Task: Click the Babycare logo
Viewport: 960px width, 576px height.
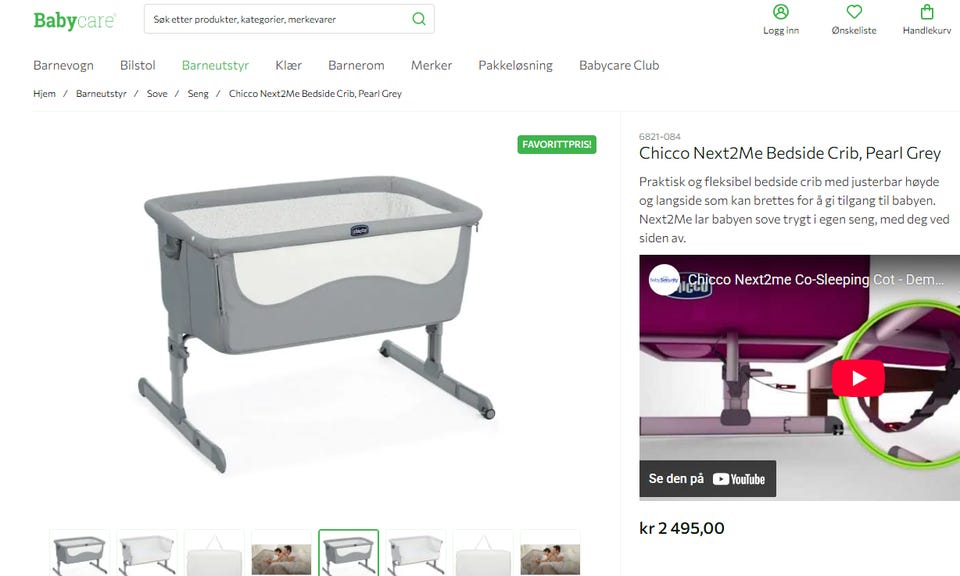Action: [74, 20]
